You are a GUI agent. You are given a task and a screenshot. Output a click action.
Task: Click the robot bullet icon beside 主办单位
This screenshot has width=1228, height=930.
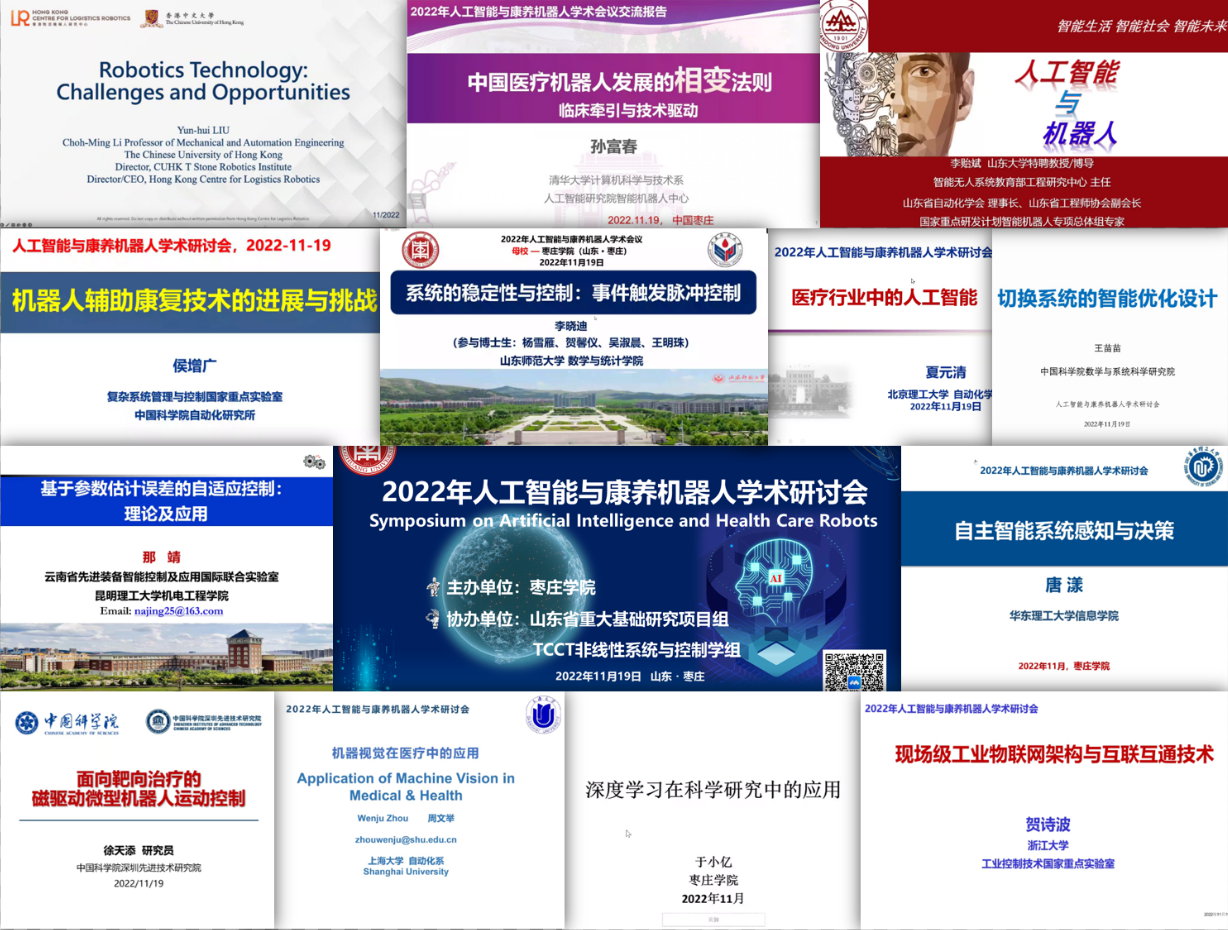pos(432,588)
